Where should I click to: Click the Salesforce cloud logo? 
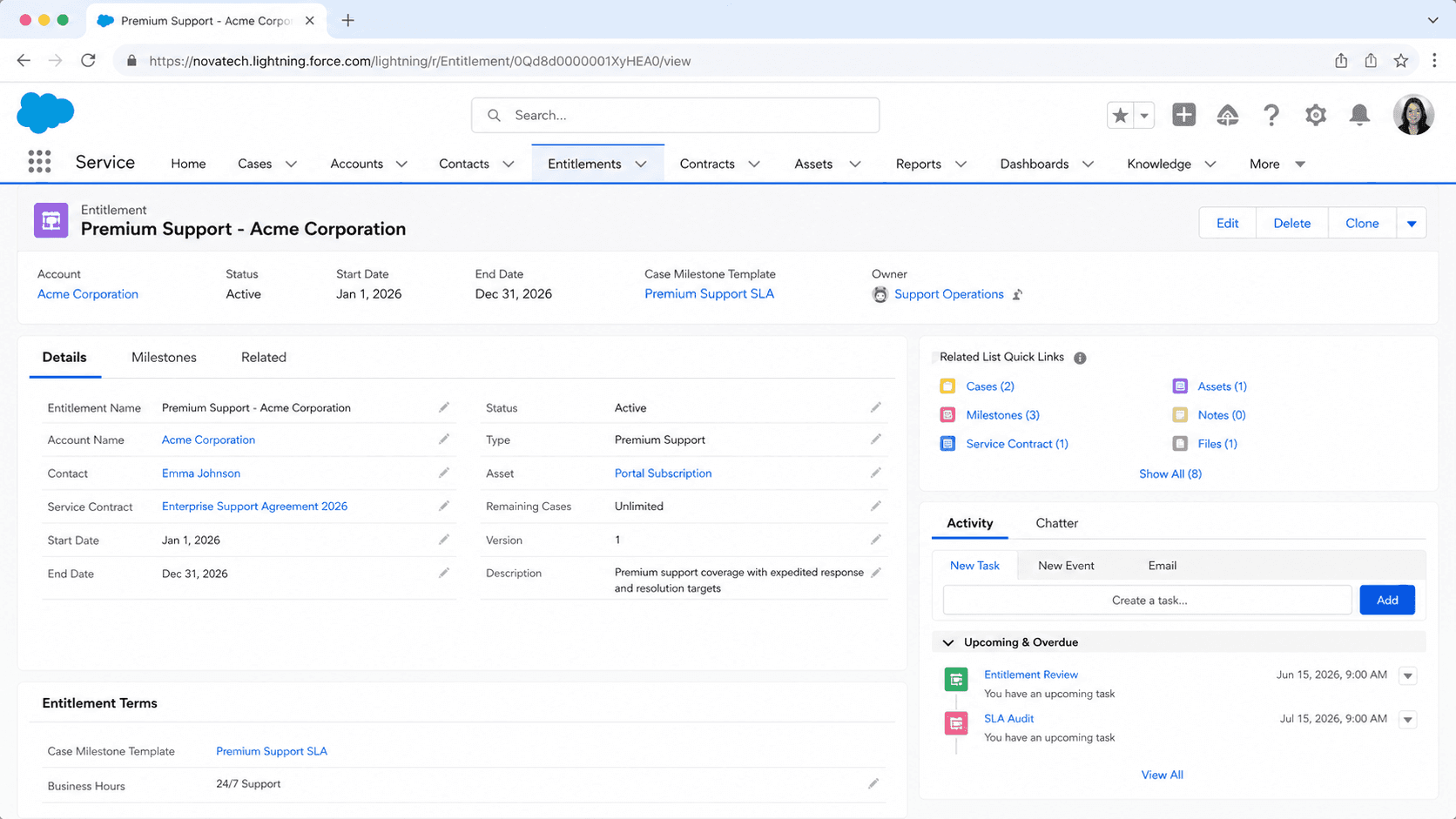coord(45,113)
